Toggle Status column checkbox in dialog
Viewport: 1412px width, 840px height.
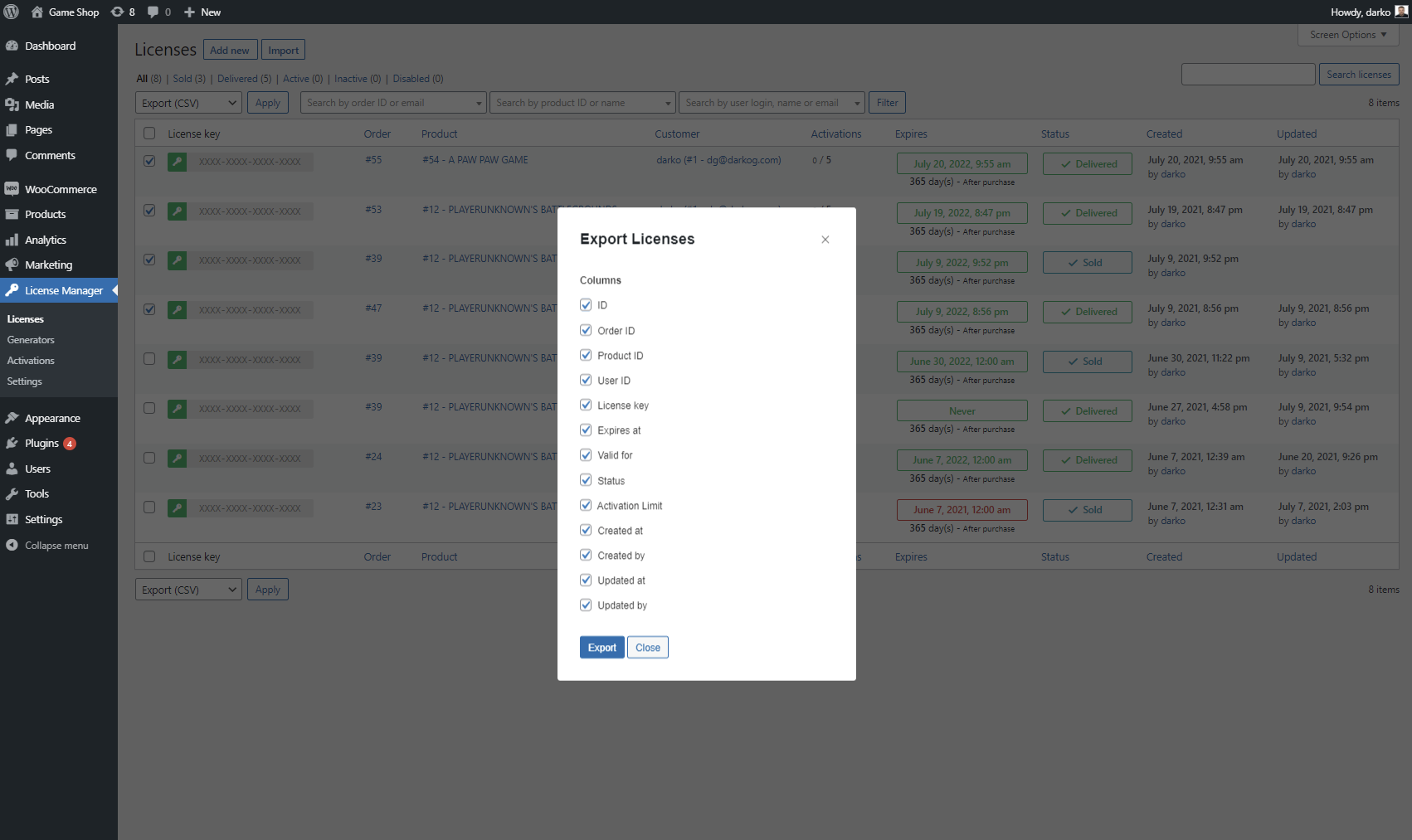586,480
